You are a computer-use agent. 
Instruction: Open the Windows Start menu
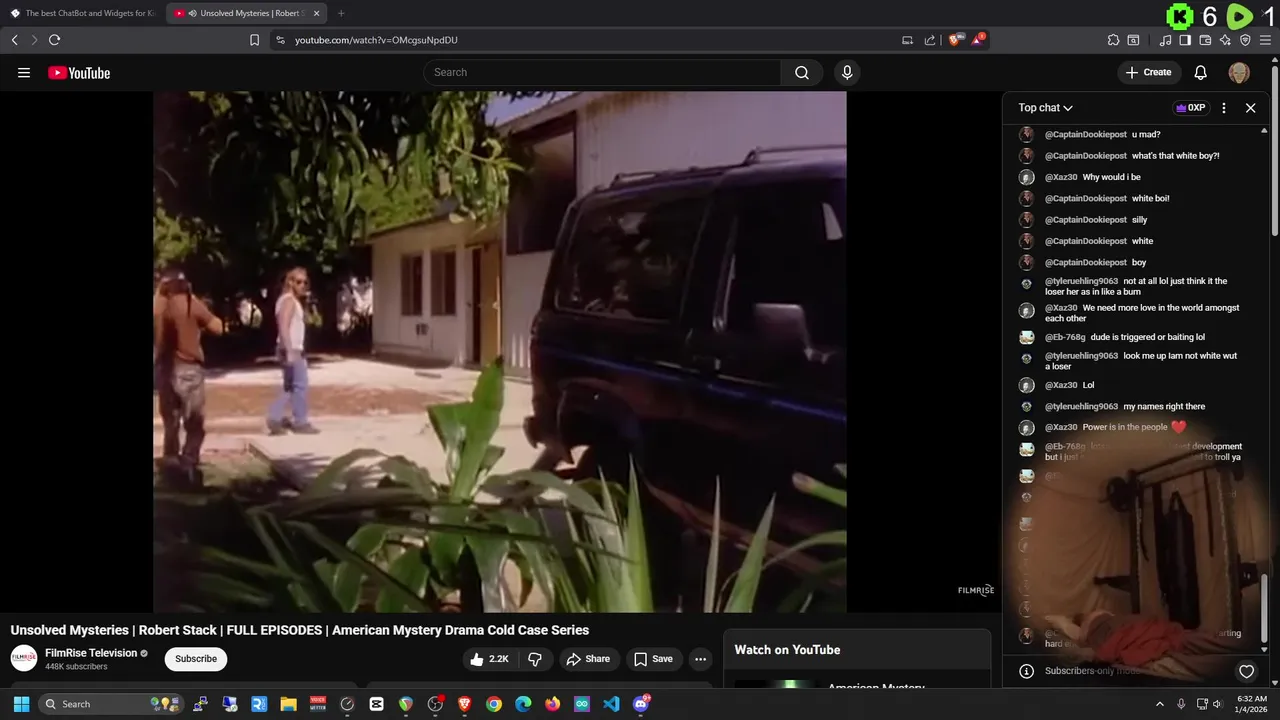[x=21, y=704]
